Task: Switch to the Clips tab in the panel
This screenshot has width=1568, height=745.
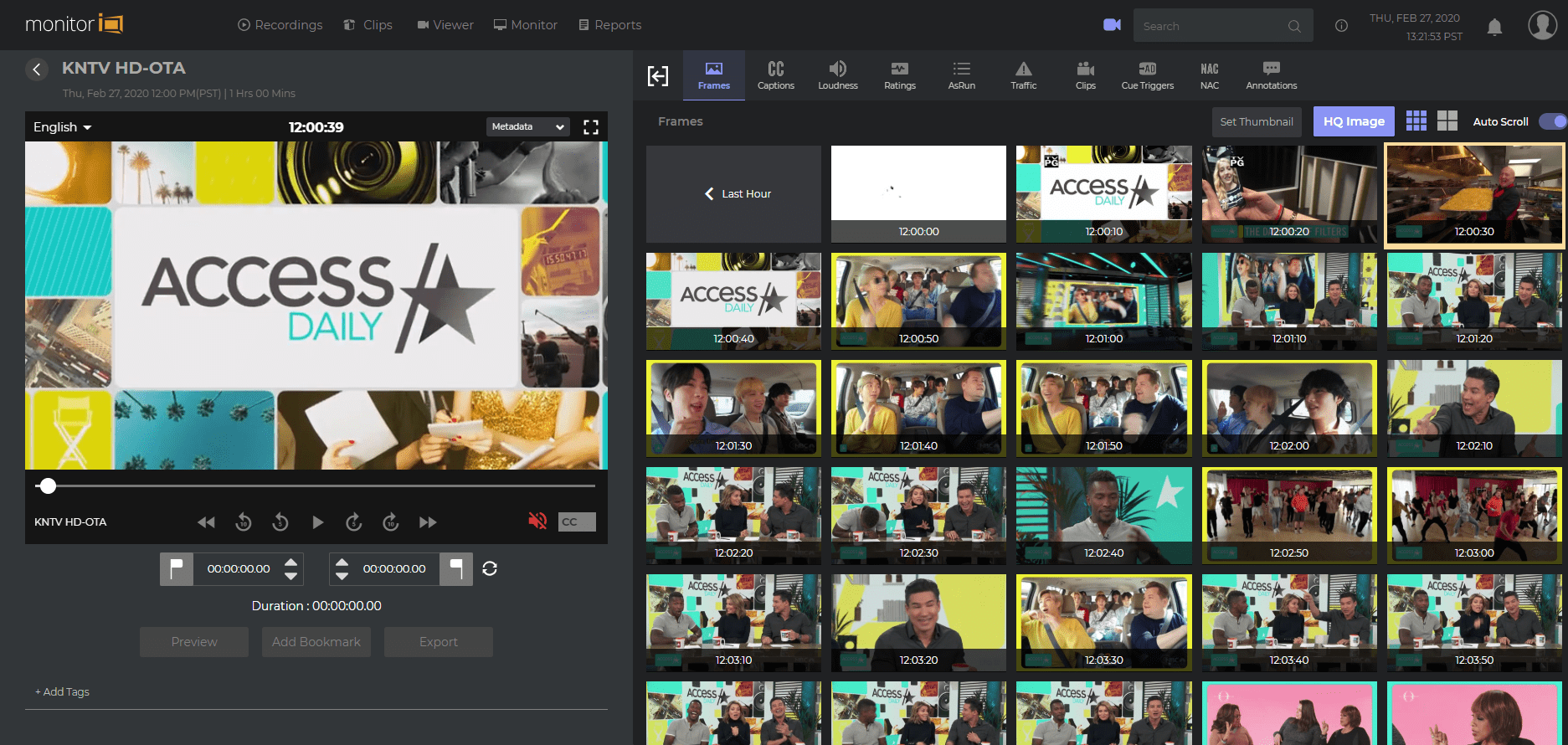Action: click(x=1086, y=75)
